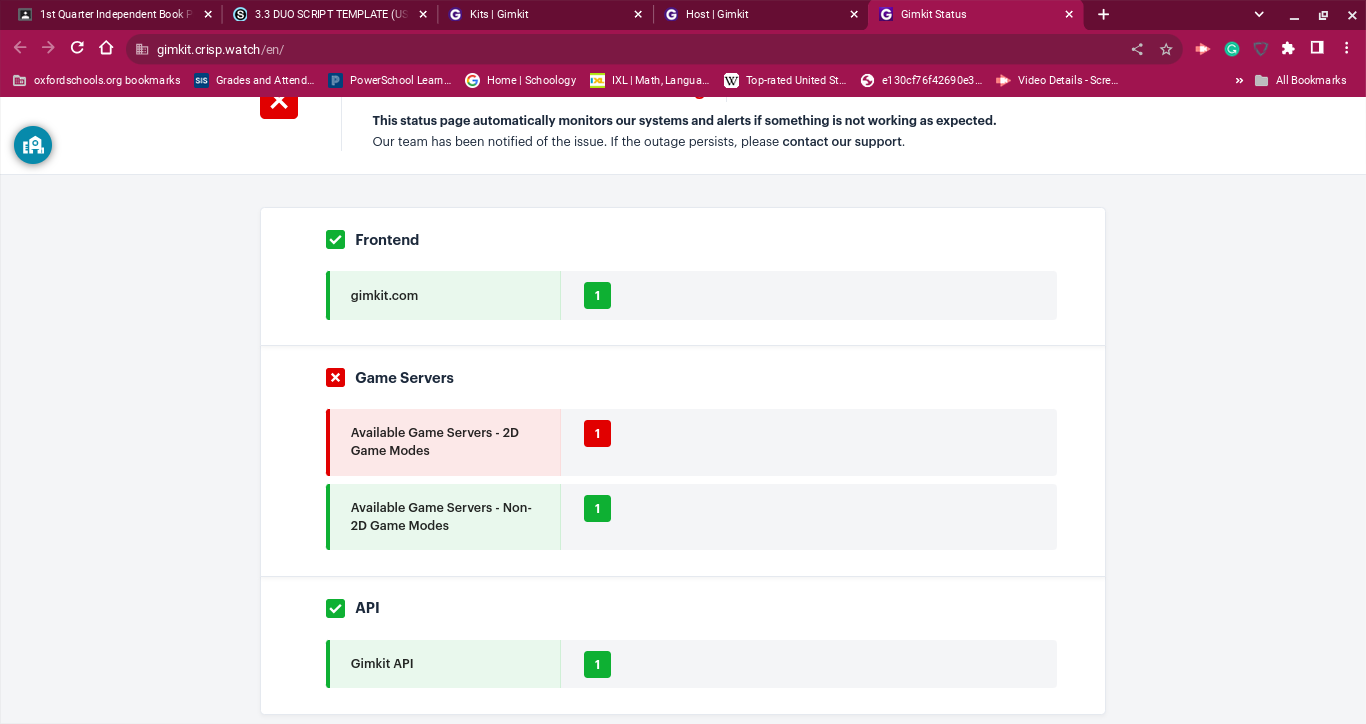Image resolution: width=1366 pixels, height=724 pixels.
Task: Click the Grammarly extension icon
Action: (x=1232, y=48)
